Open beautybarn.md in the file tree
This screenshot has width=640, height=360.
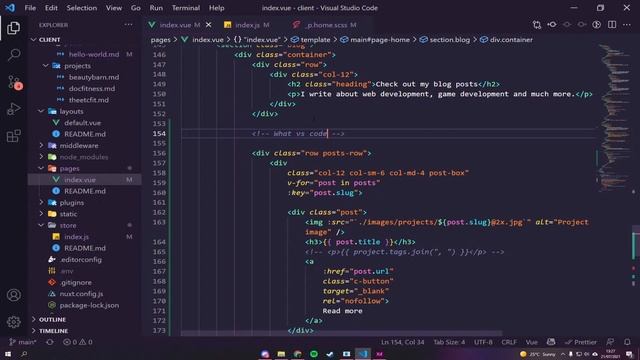[x=94, y=77]
